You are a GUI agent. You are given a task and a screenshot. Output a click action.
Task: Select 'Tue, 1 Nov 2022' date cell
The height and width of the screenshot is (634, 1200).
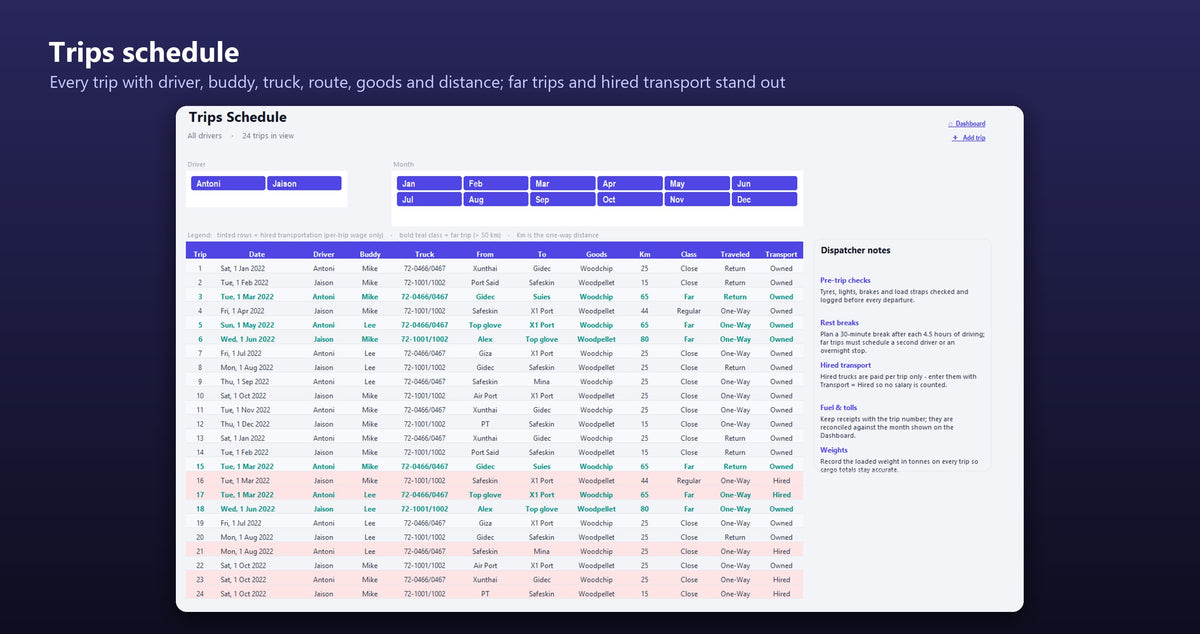(x=245, y=410)
